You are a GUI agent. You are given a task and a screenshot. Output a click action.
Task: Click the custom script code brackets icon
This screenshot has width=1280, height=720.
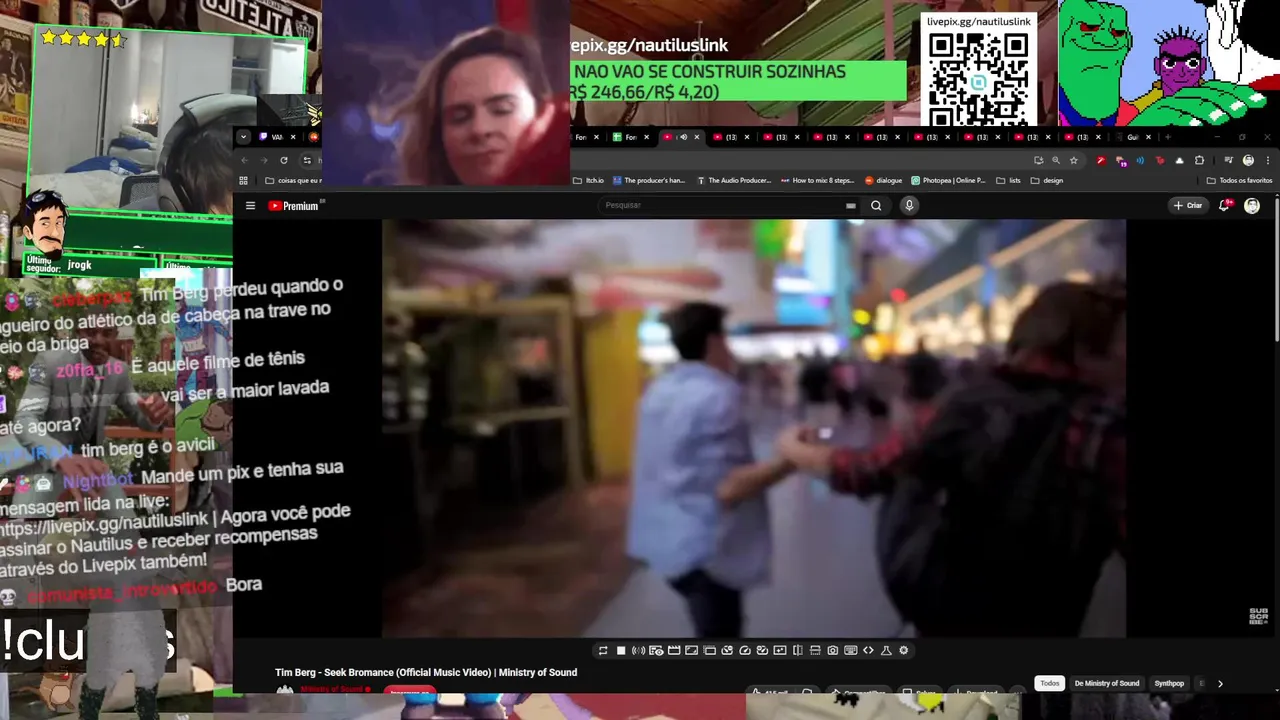coord(868,650)
